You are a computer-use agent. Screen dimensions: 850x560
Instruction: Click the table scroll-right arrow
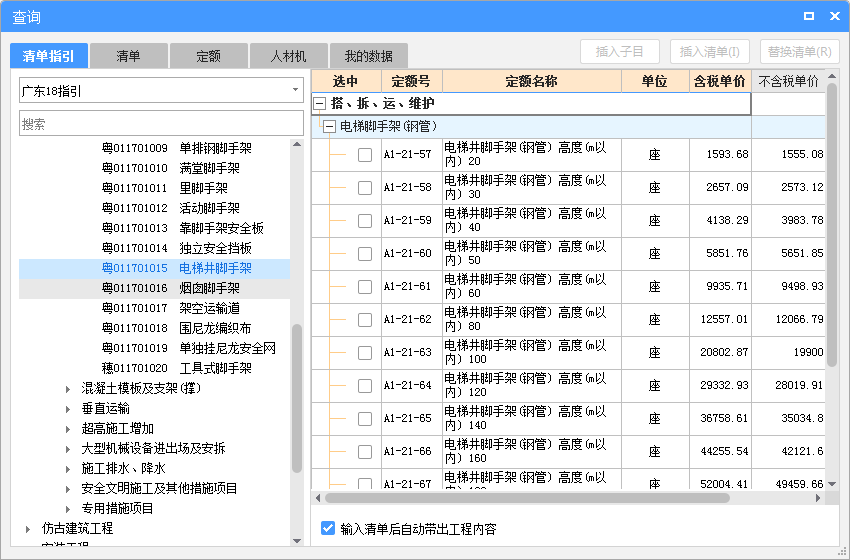click(x=818, y=498)
